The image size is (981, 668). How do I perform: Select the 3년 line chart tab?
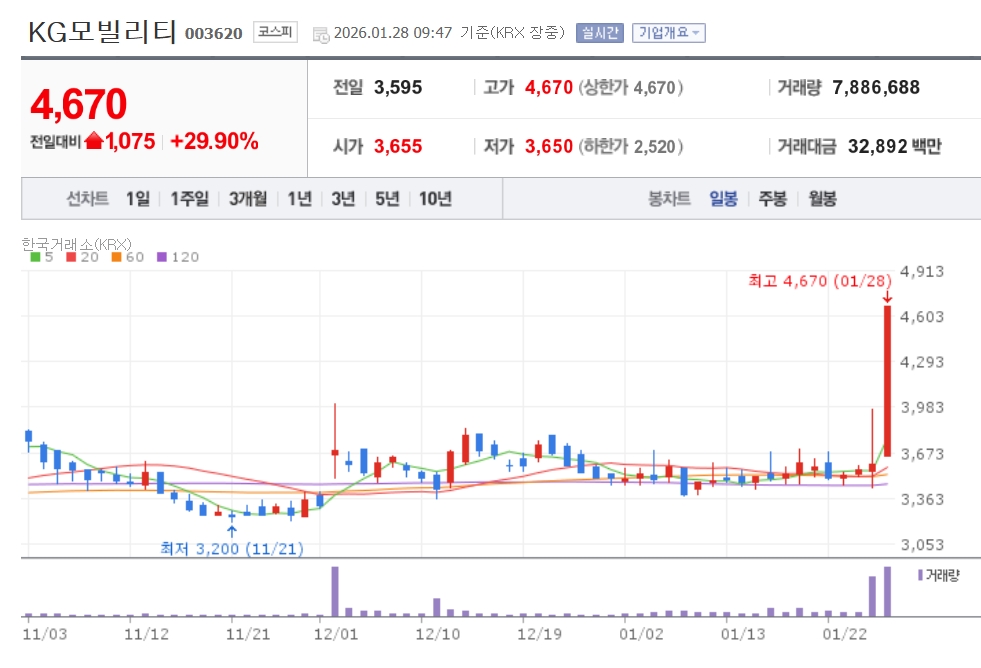343,199
